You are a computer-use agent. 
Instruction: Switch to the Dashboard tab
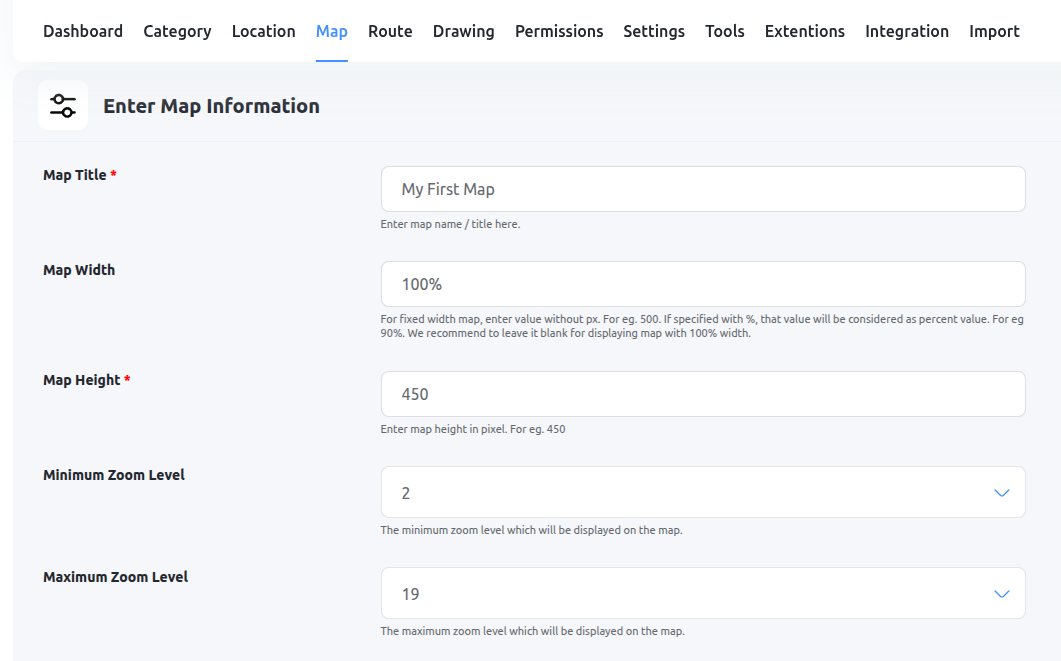coord(83,31)
